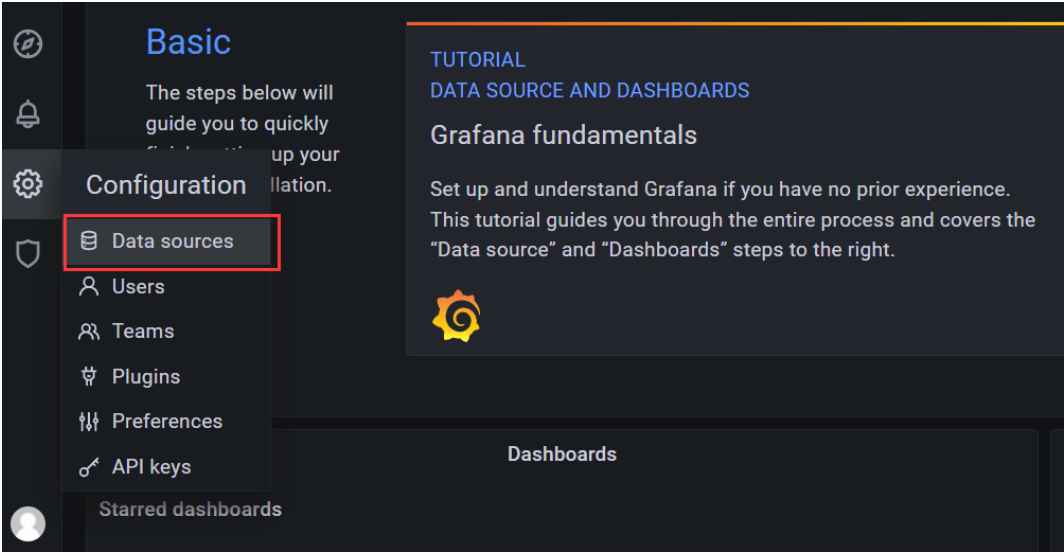This screenshot has width=1064, height=556.
Task: Click the plug icon beside Plugins
Action: [x=89, y=376]
